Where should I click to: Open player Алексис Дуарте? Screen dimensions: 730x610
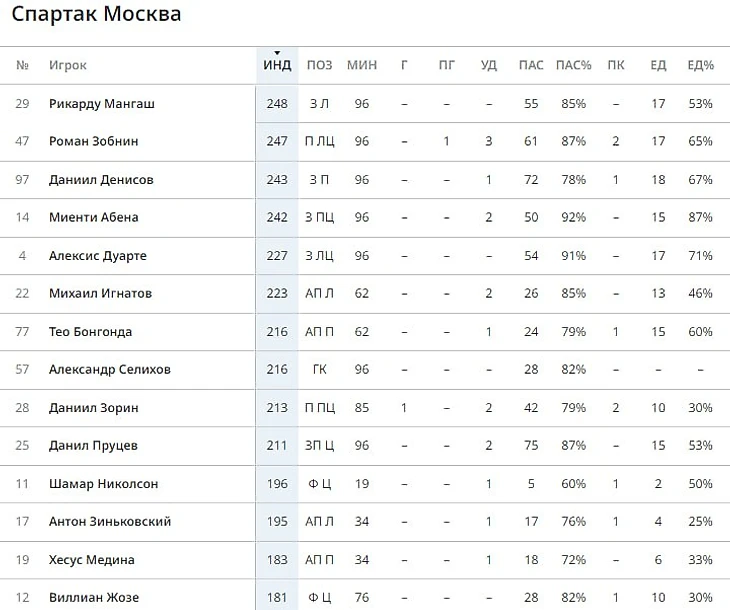click(98, 256)
